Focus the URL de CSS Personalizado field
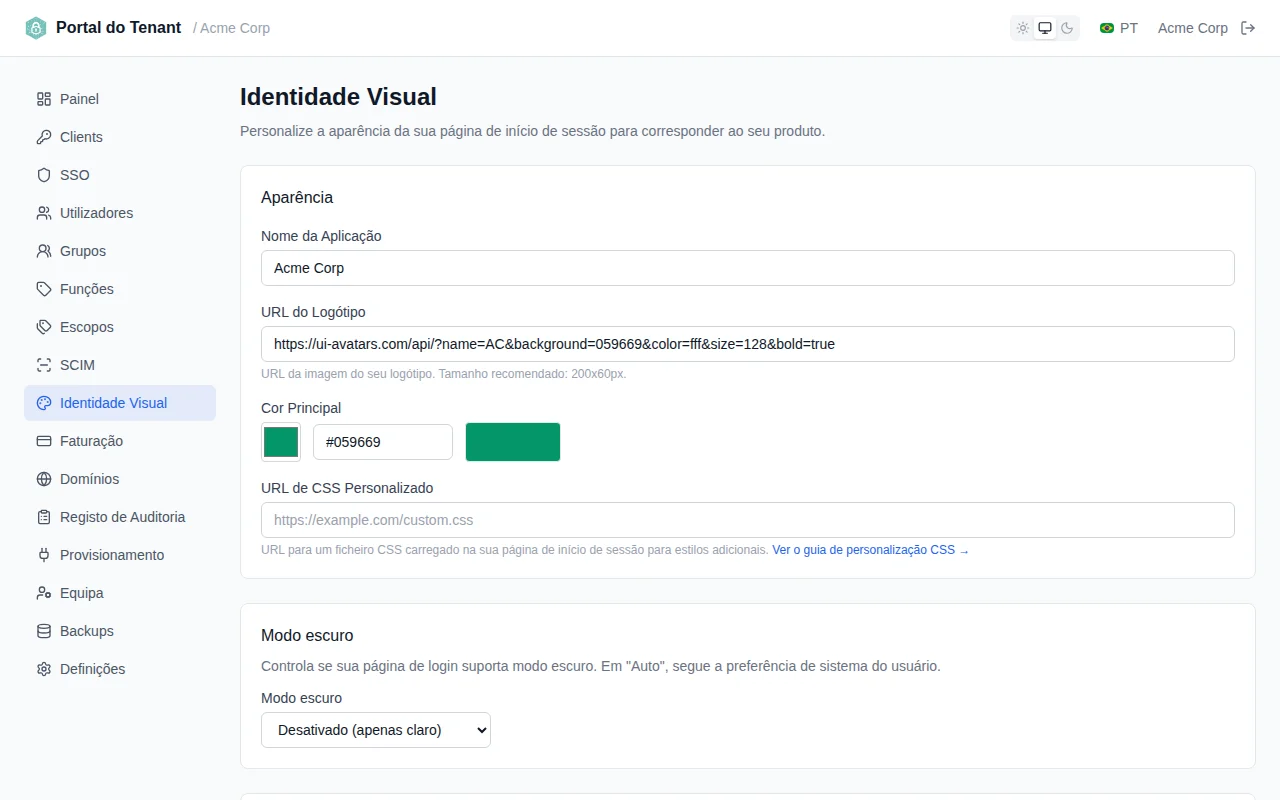 (748, 520)
